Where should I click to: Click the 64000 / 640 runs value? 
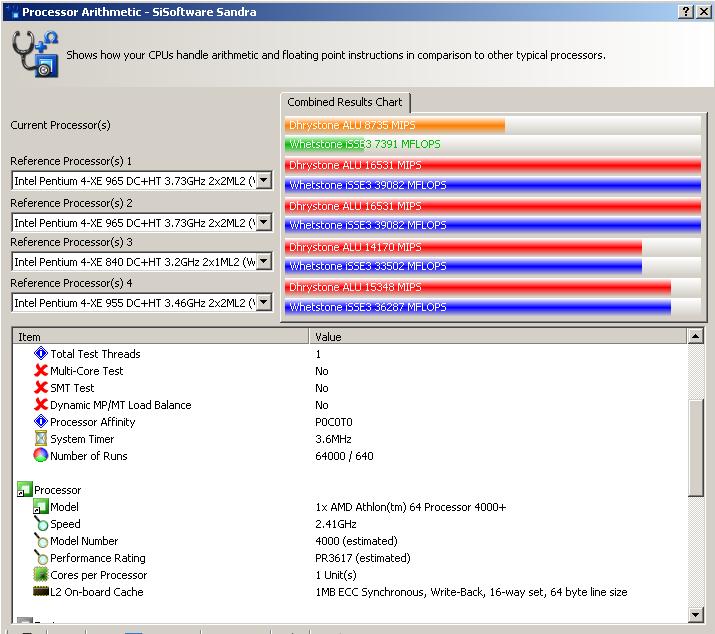click(344, 456)
